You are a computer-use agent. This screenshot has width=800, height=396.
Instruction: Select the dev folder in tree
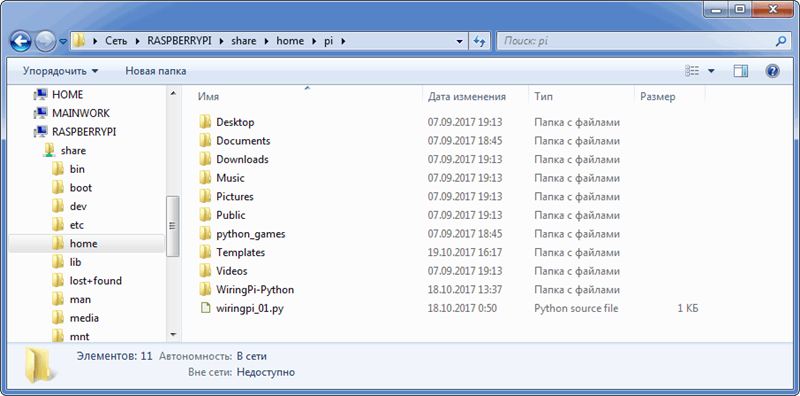pyautogui.click(x=69, y=206)
